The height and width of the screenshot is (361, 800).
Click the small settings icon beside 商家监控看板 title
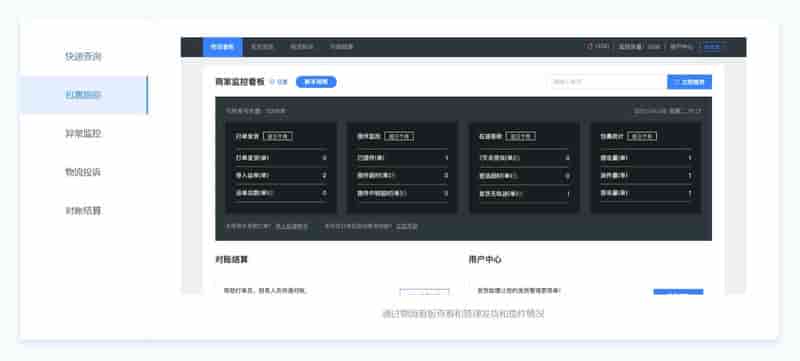272,82
